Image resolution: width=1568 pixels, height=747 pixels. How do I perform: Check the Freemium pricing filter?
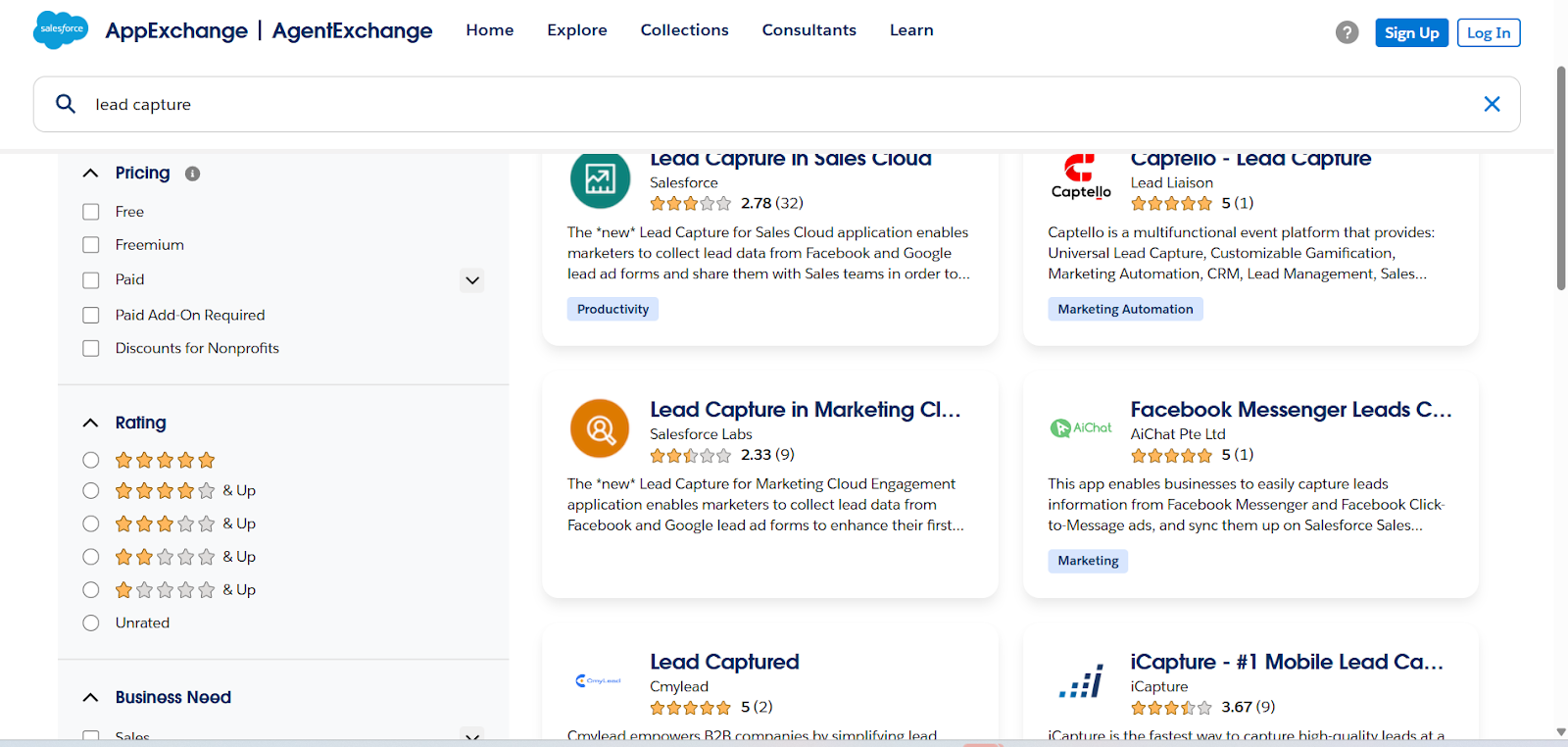91,245
